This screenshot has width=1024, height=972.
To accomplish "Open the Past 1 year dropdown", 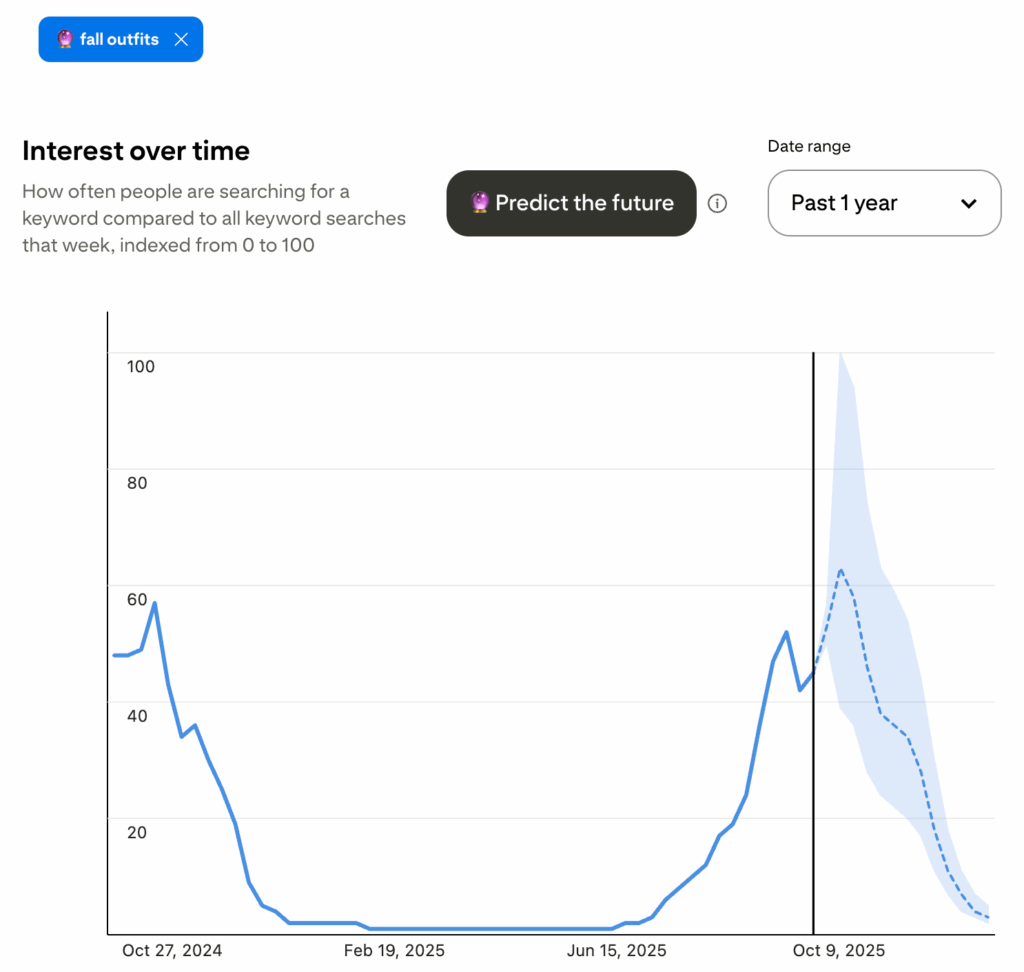I will (x=884, y=204).
